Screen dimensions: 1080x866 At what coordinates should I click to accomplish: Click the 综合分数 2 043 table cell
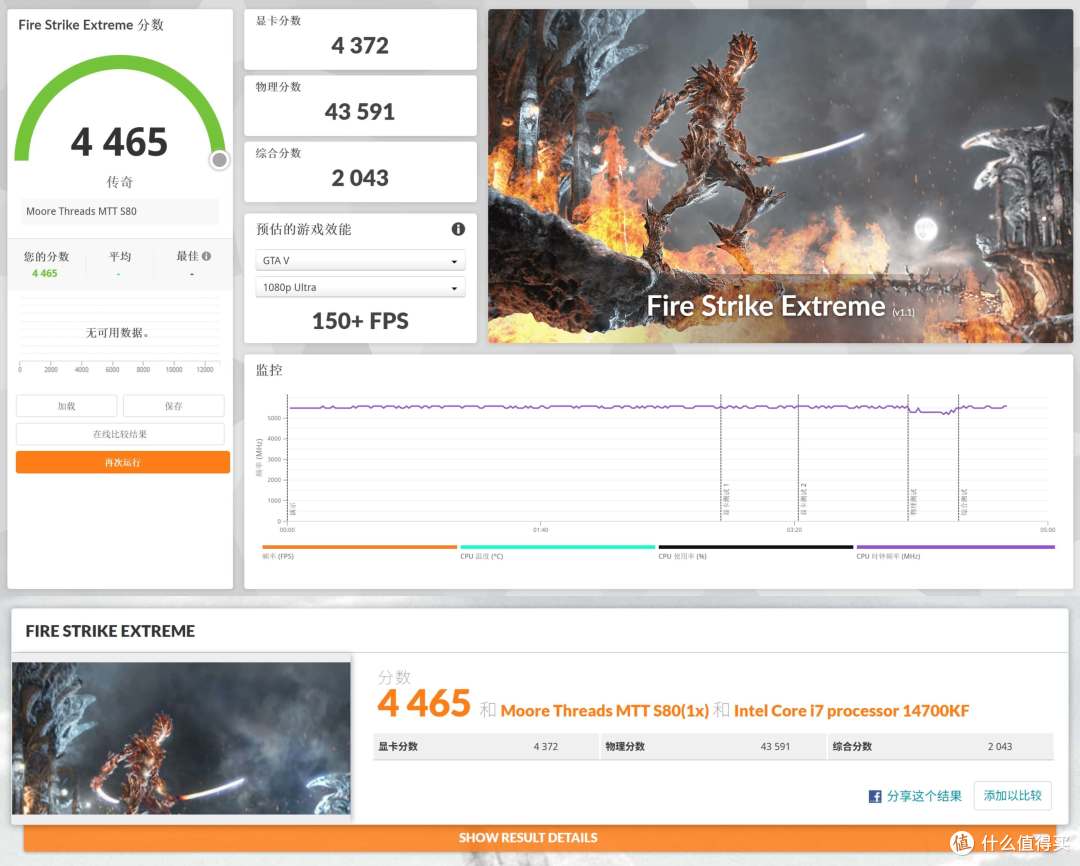pos(940,746)
